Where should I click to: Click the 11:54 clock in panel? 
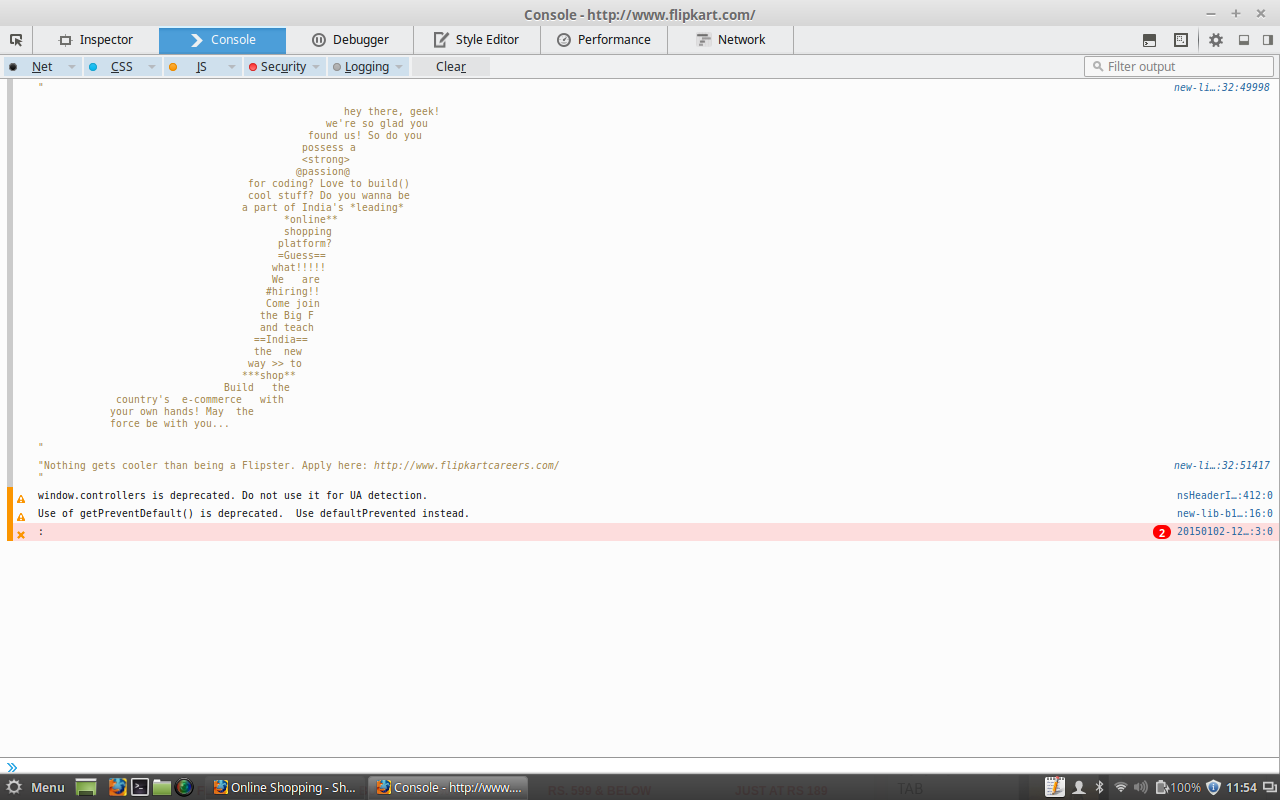(x=1241, y=787)
